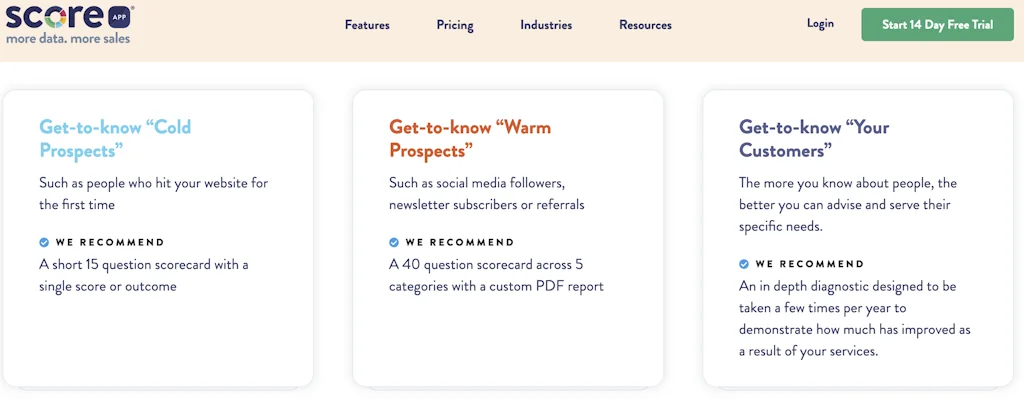Click the "Your Customers" heading

coord(813,139)
